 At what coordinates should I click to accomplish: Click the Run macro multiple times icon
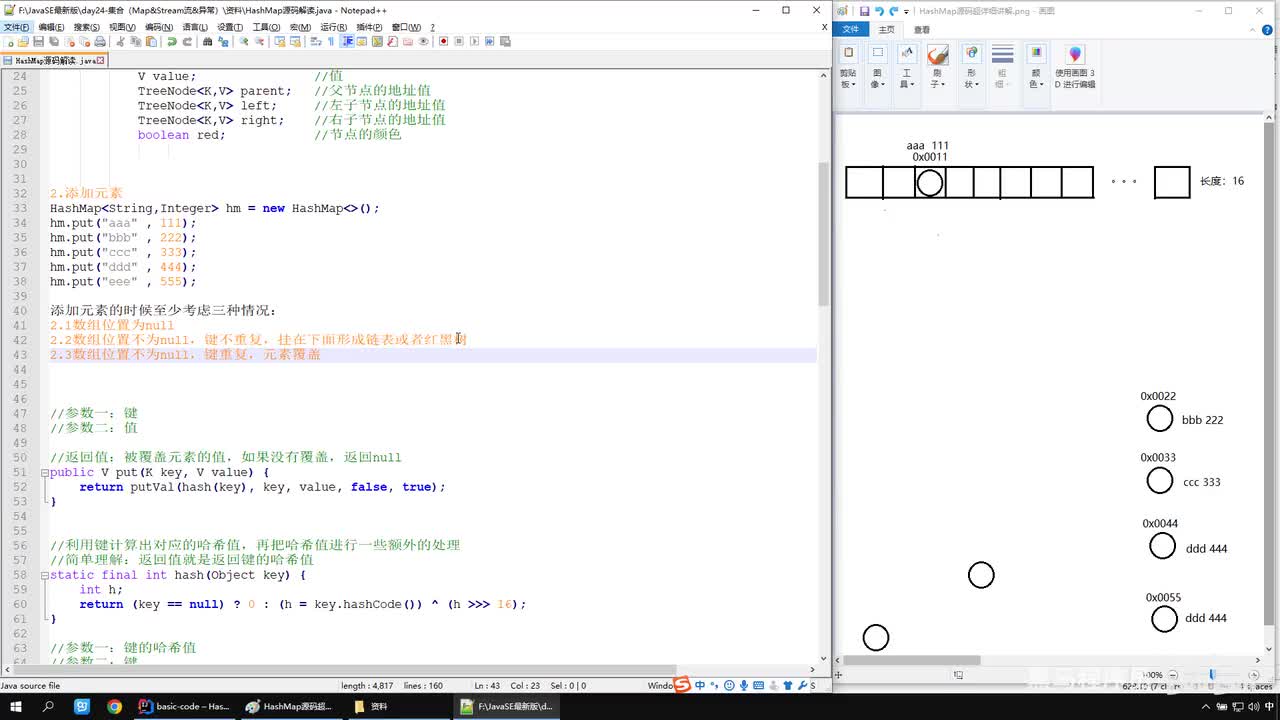(489, 42)
